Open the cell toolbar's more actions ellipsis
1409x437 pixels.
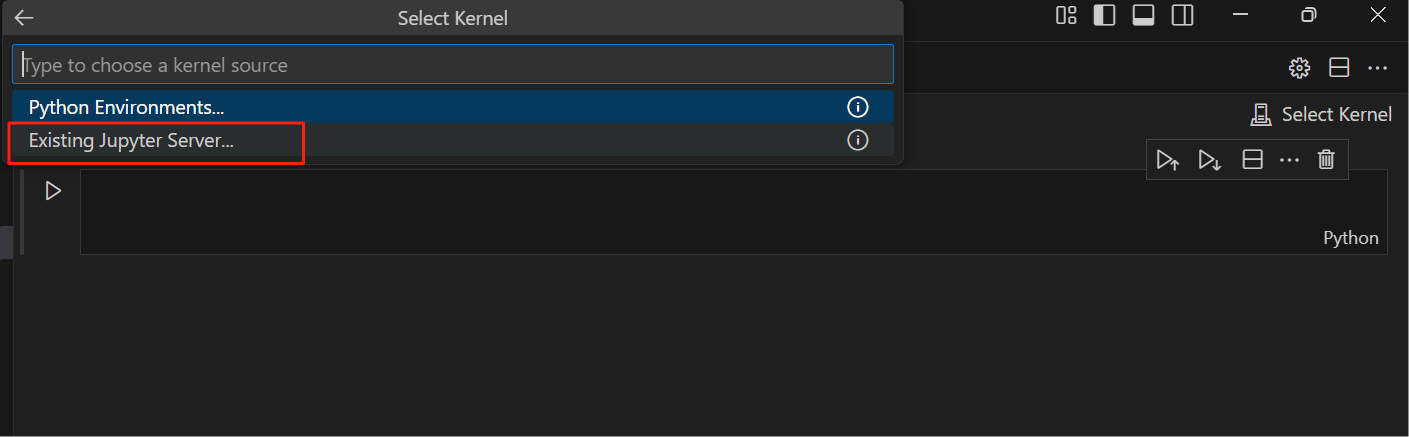point(1289,160)
